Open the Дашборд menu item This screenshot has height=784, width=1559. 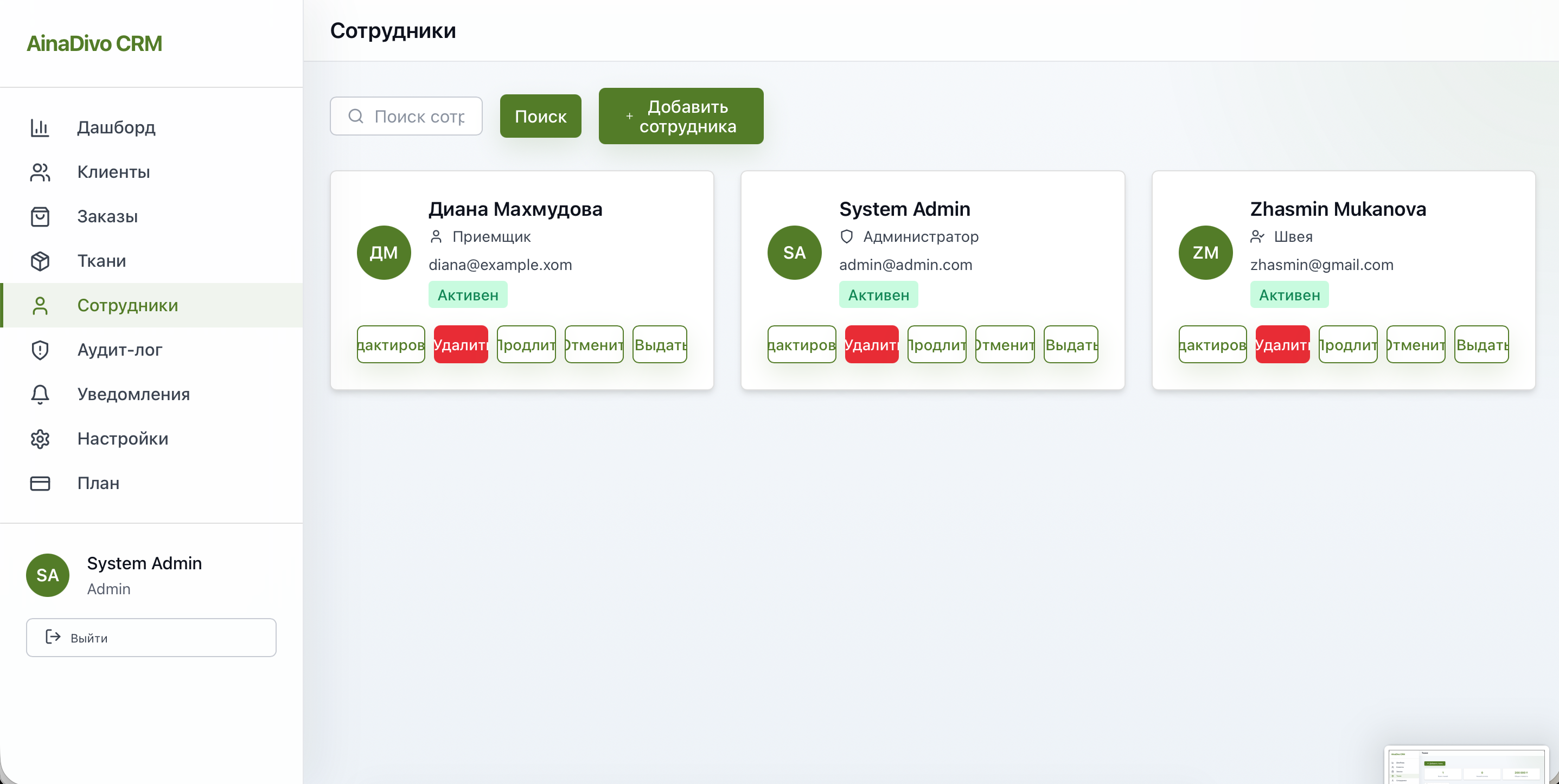(151, 127)
